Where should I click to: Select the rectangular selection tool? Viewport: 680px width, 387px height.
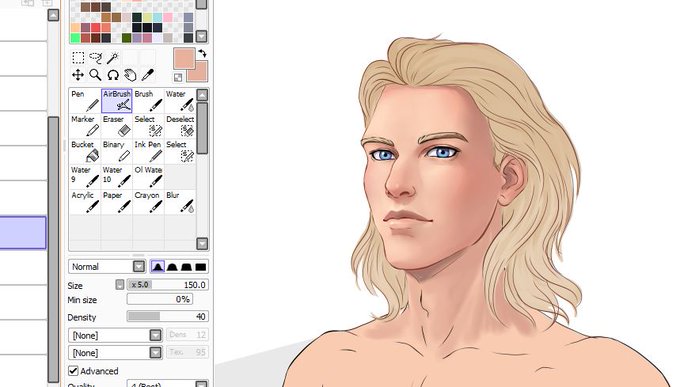pos(78,57)
